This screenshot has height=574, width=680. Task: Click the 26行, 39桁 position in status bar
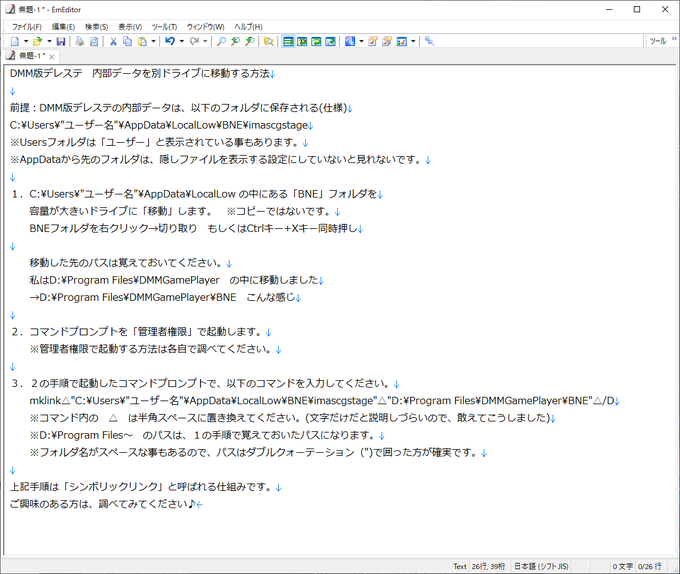coord(488,566)
